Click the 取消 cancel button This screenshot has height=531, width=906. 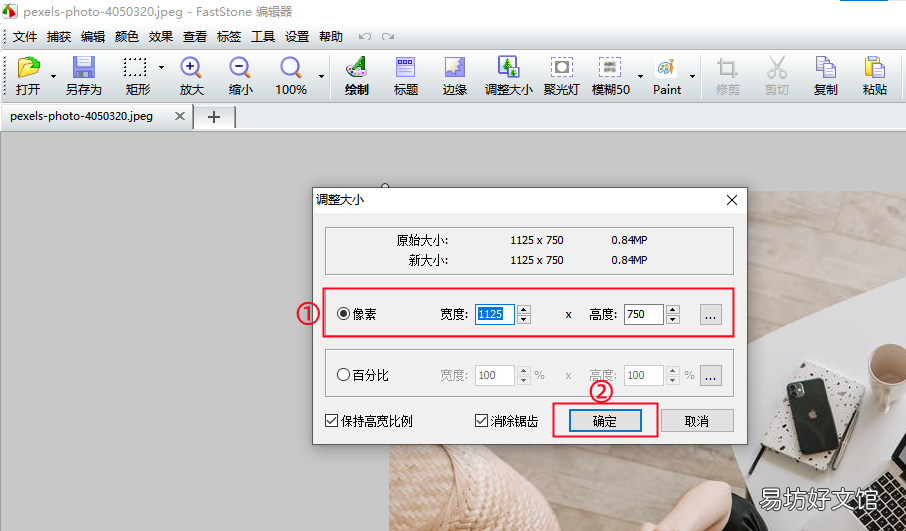(x=697, y=421)
